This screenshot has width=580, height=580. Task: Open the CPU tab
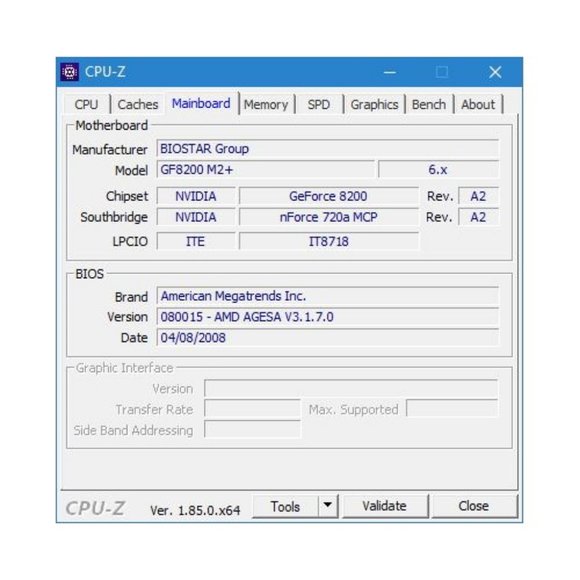pyautogui.click(x=87, y=104)
